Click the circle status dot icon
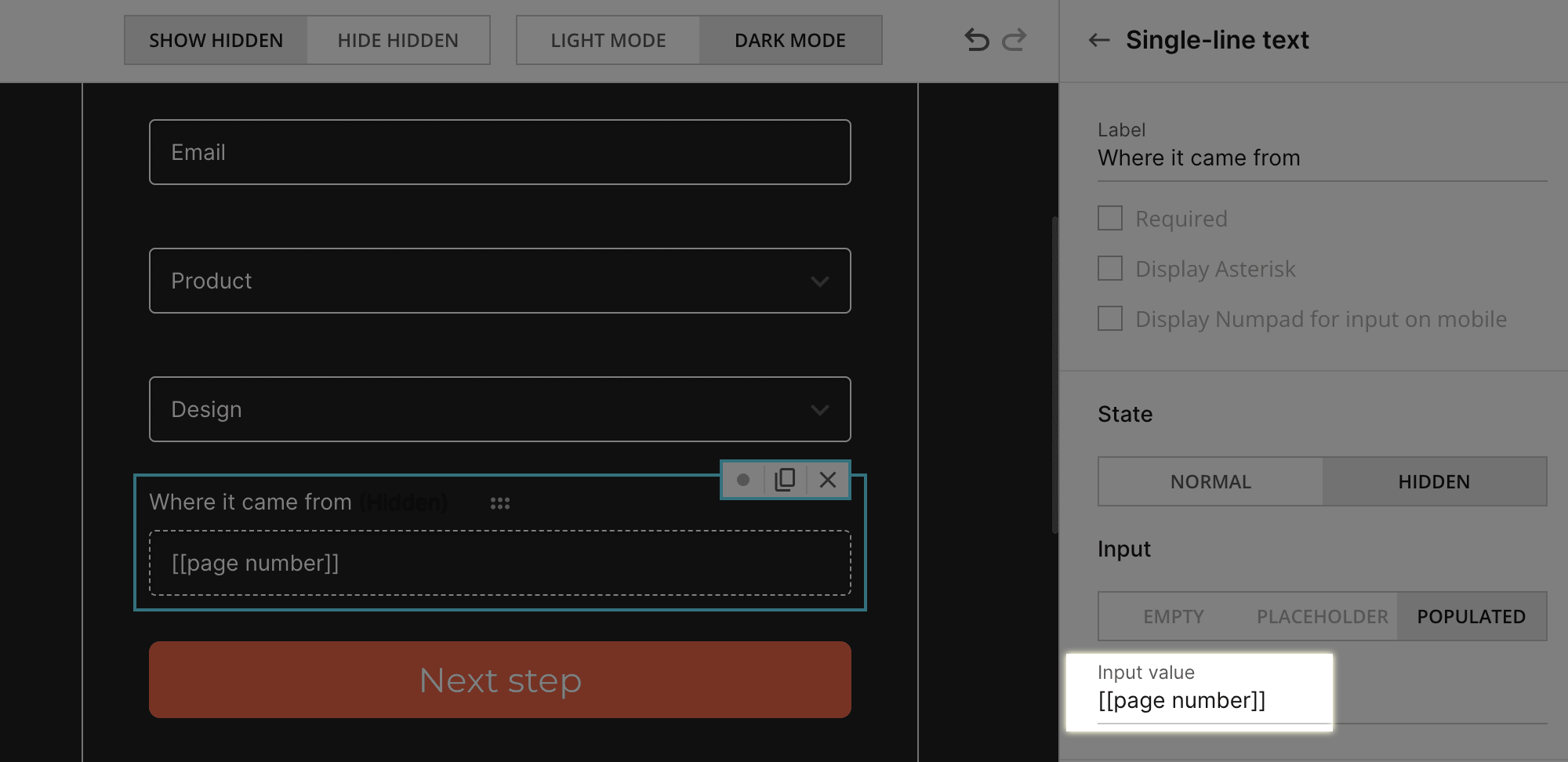 point(742,480)
